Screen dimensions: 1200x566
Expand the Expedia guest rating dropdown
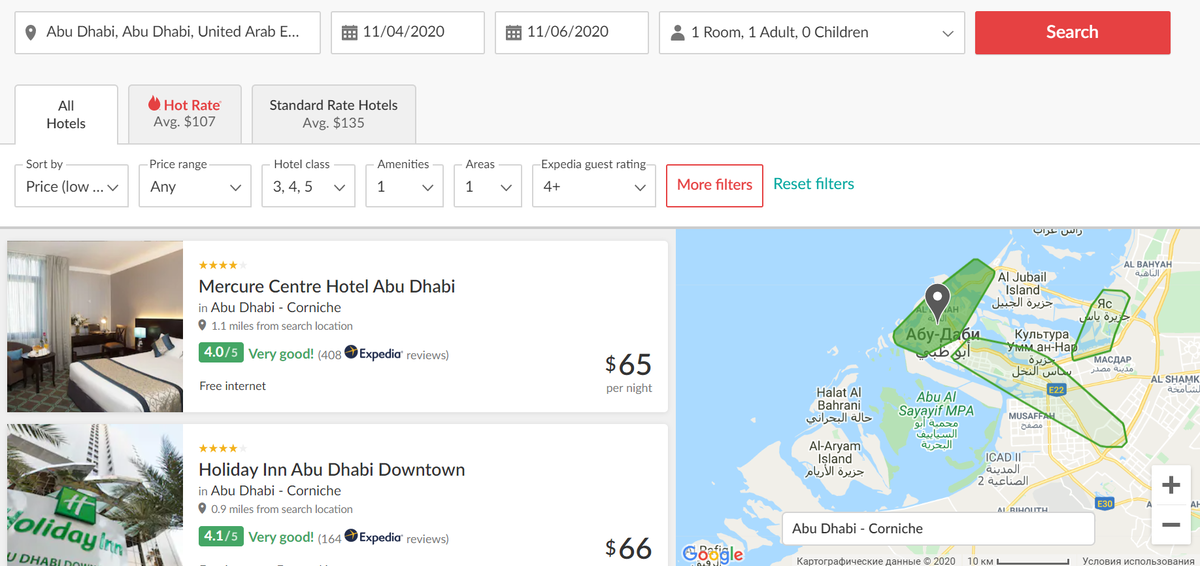point(593,187)
